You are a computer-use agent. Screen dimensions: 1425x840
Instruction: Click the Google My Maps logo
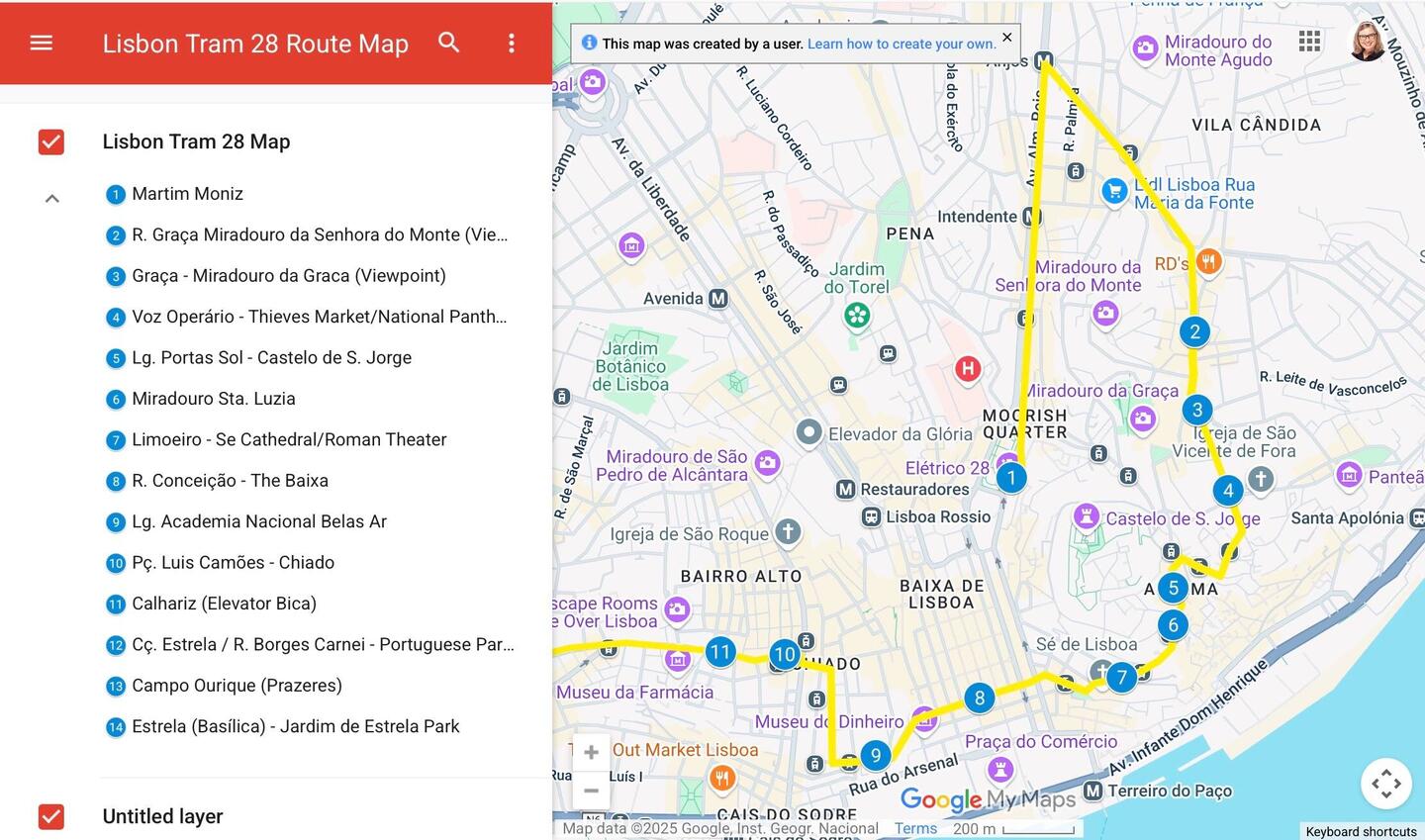(987, 799)
